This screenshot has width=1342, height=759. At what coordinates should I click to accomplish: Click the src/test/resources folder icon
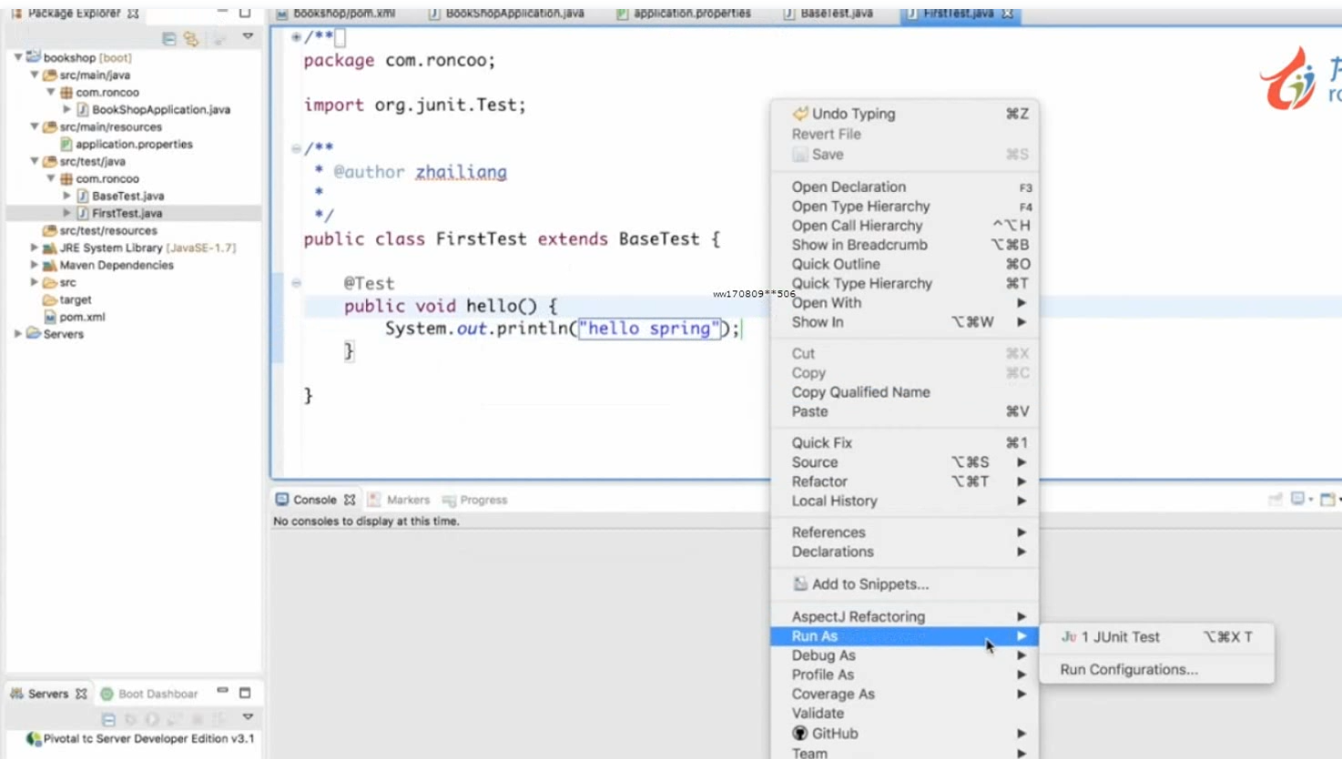(49, 231)
